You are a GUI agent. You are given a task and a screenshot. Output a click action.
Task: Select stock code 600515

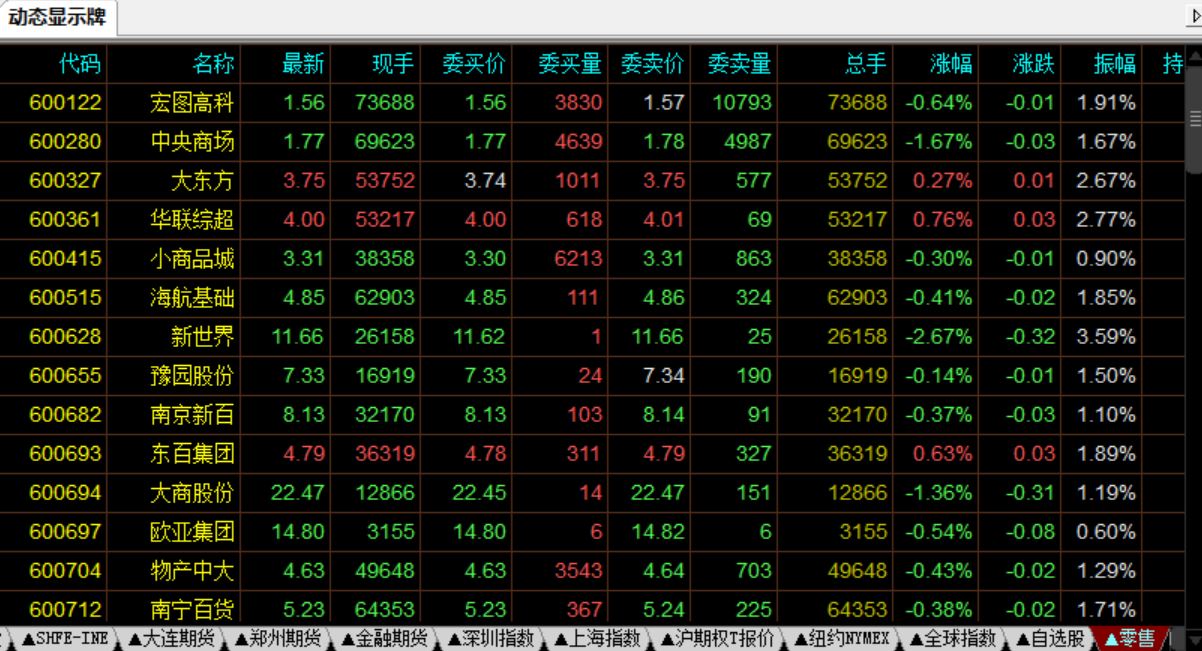[65, 298]
